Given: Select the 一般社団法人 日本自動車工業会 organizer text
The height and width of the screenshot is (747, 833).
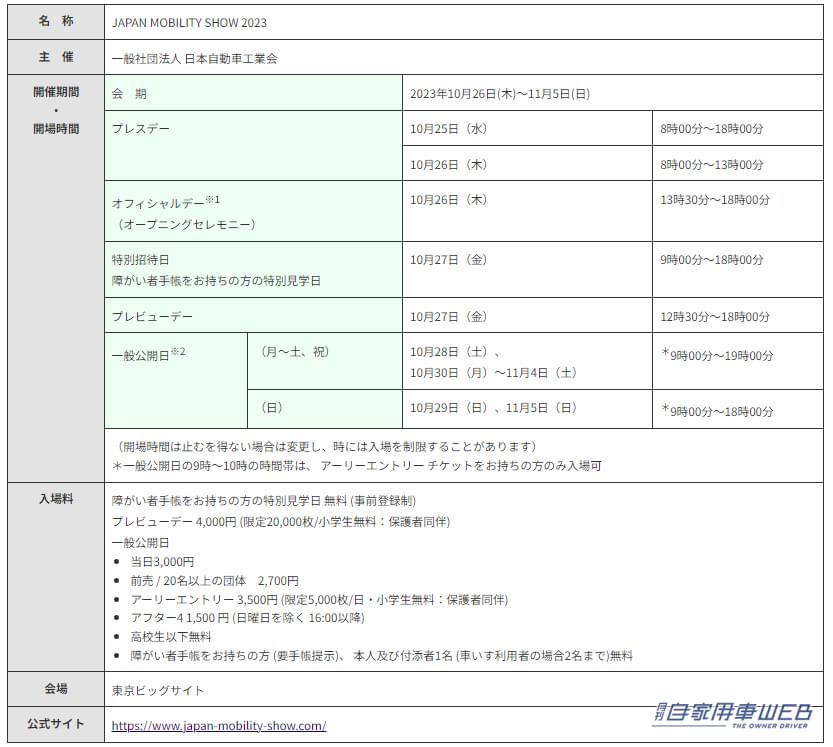Looking at the screenshot, I should pyautogui.click(x=194, y=58).
